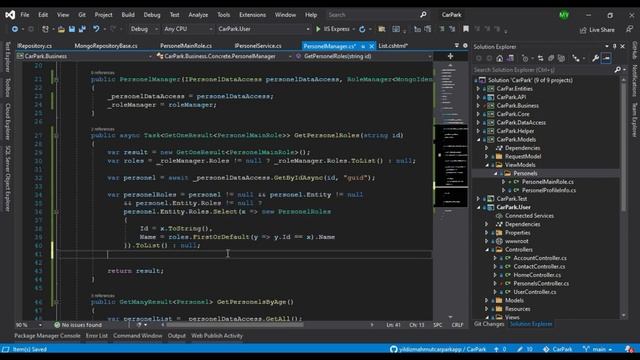This screenshot has width=640, height=360.
Task: Click the top Search box in title bar
Action: click(x=377, y=15)
